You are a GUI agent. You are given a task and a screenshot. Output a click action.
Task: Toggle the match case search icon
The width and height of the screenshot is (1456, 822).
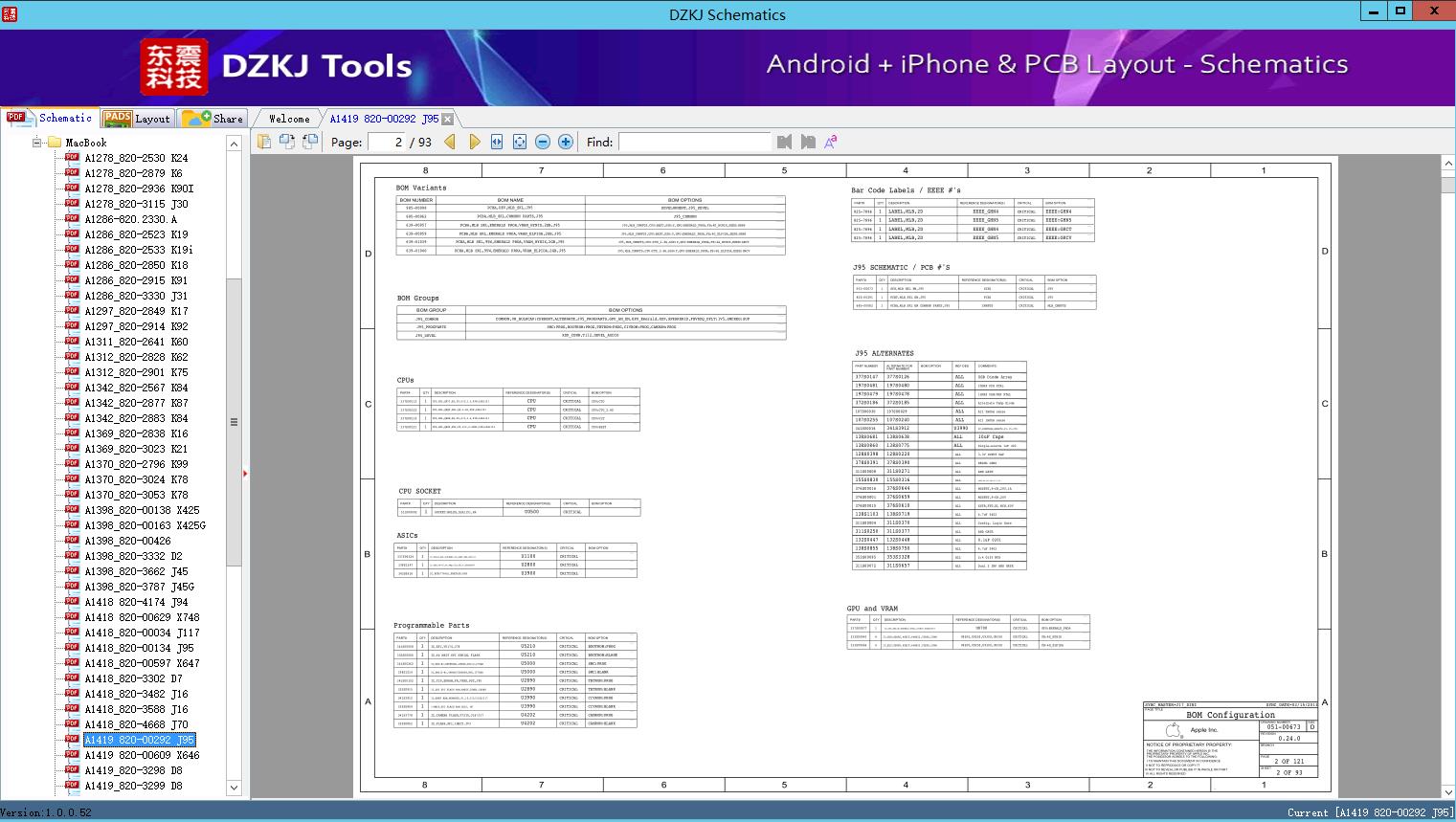click(x=831, y=142)
